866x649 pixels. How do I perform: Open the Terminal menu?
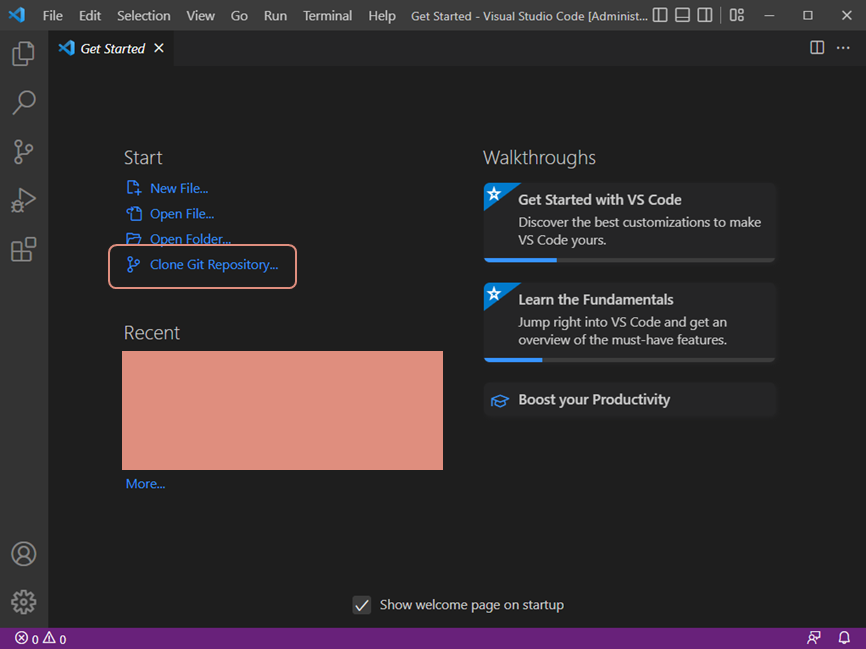click(x=328, y=15)
